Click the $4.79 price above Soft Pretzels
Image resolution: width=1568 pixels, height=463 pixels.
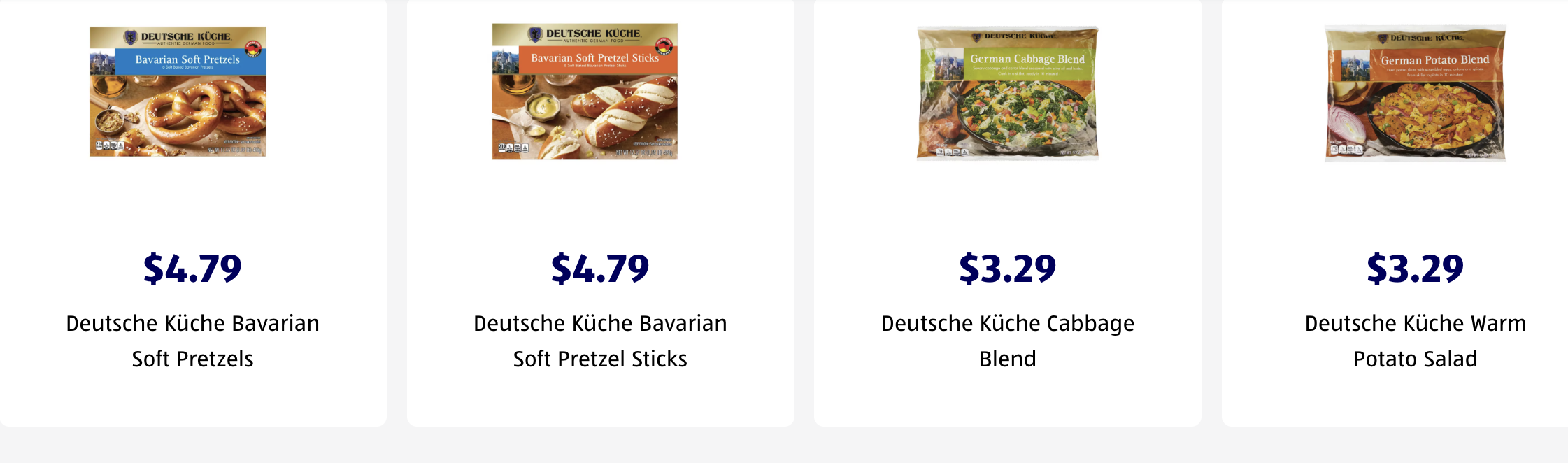pos(192,269)
